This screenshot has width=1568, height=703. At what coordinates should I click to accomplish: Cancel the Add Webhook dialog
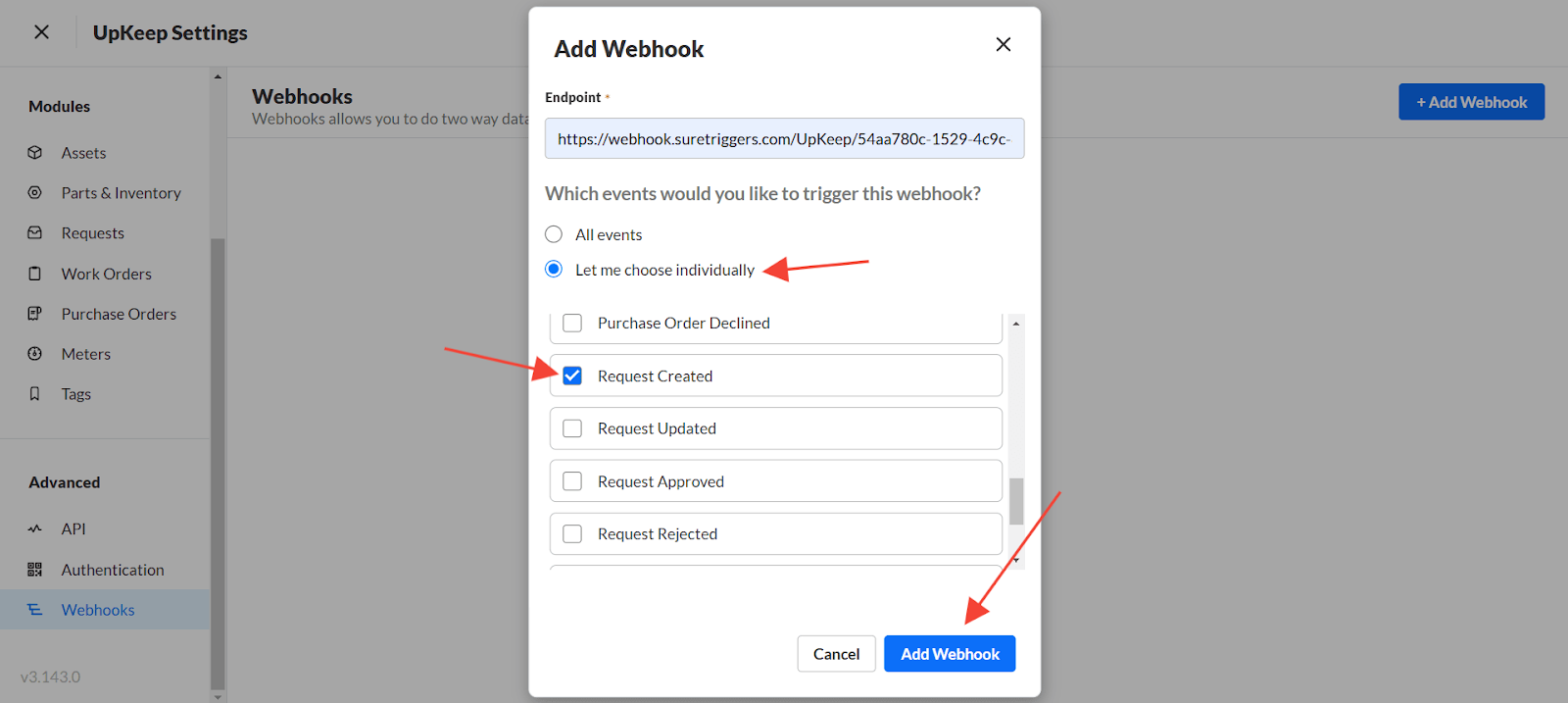836,654
